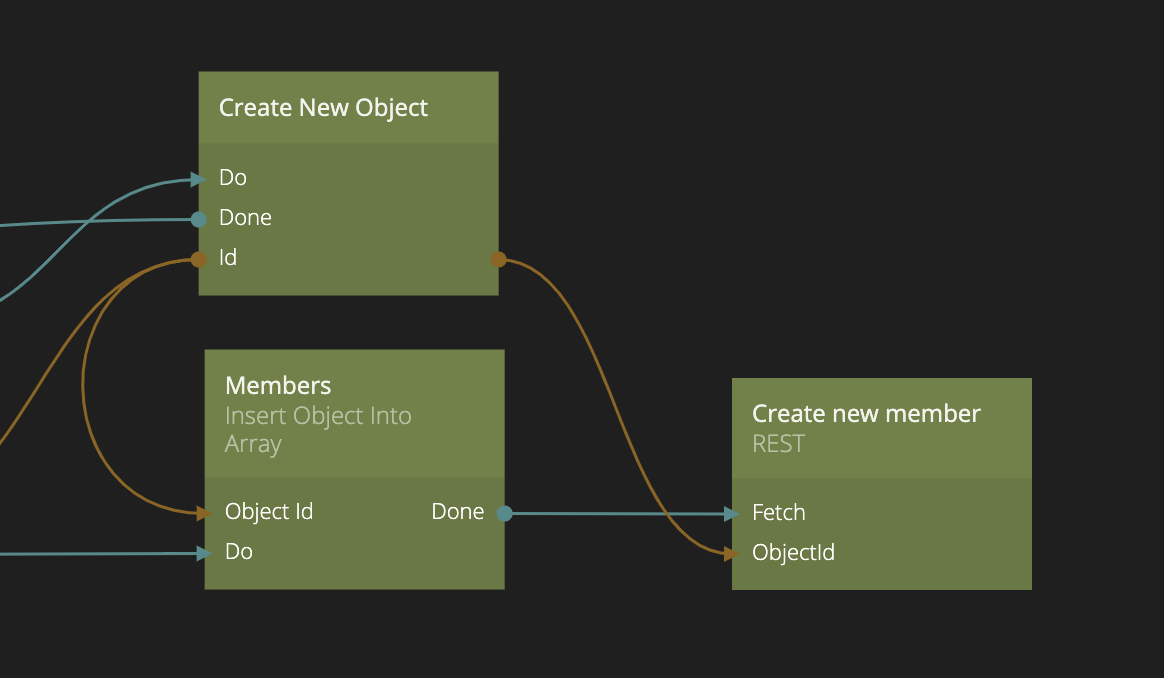Screen dimensions: 1164x678
Task: Click the Done label in Members node
Action: pyautogui.click(x=457, y=512)
